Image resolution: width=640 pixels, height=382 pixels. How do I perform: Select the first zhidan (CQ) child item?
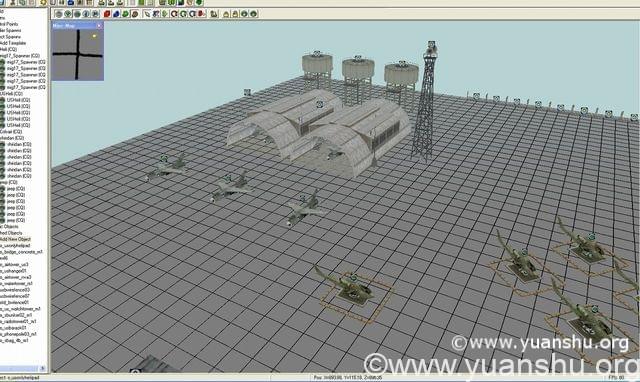tap(19, 144)
